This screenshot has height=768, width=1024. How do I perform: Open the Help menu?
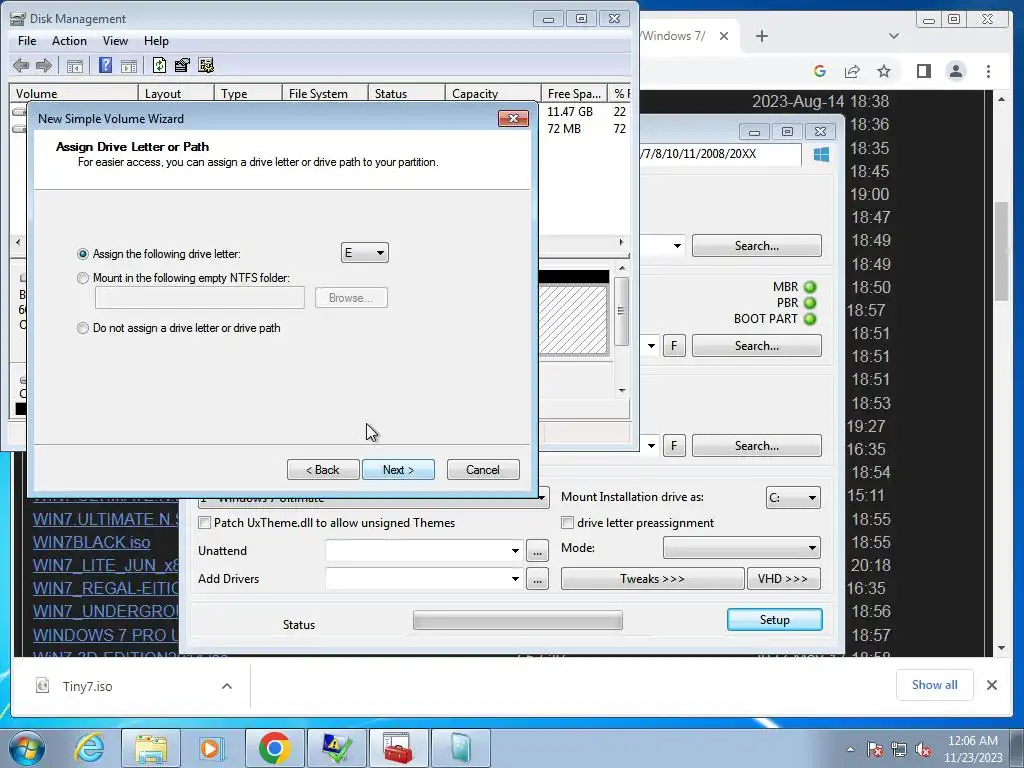156,40
